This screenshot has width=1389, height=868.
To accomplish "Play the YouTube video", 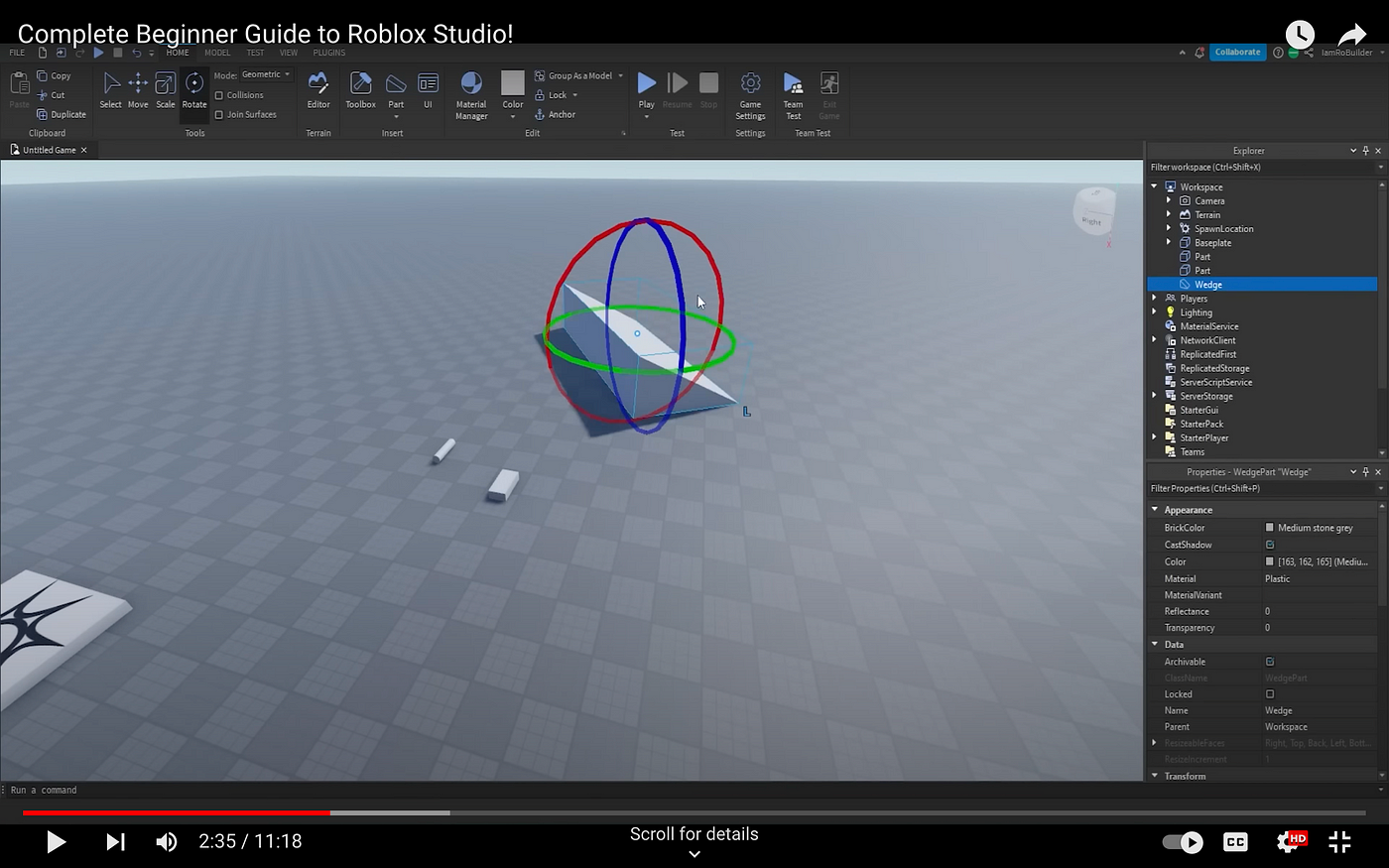I will (x=57, y=841).
